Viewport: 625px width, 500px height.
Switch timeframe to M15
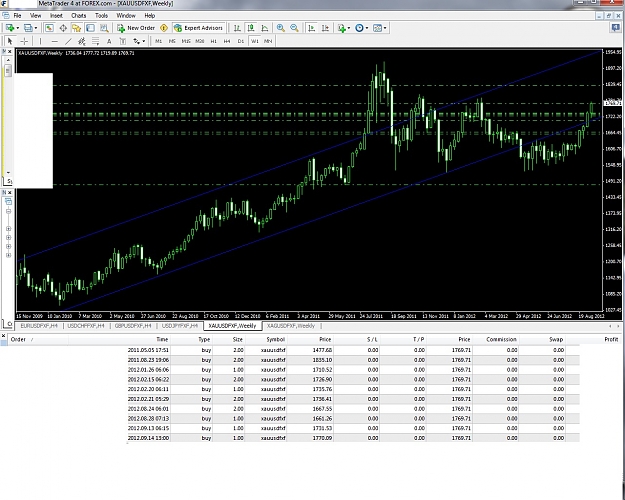[x=186, y=41]
